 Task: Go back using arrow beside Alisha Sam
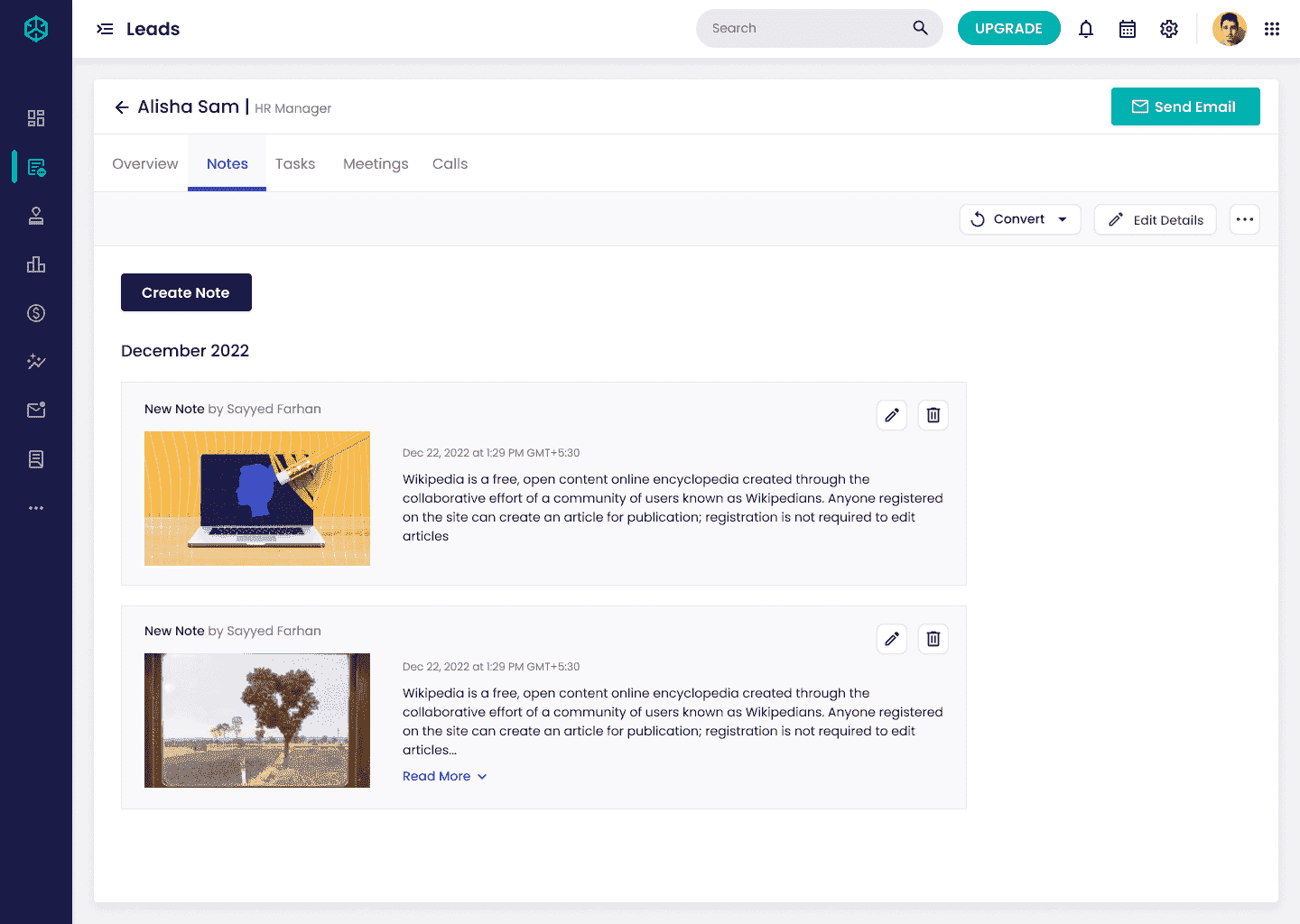click(x=122, y=107)
